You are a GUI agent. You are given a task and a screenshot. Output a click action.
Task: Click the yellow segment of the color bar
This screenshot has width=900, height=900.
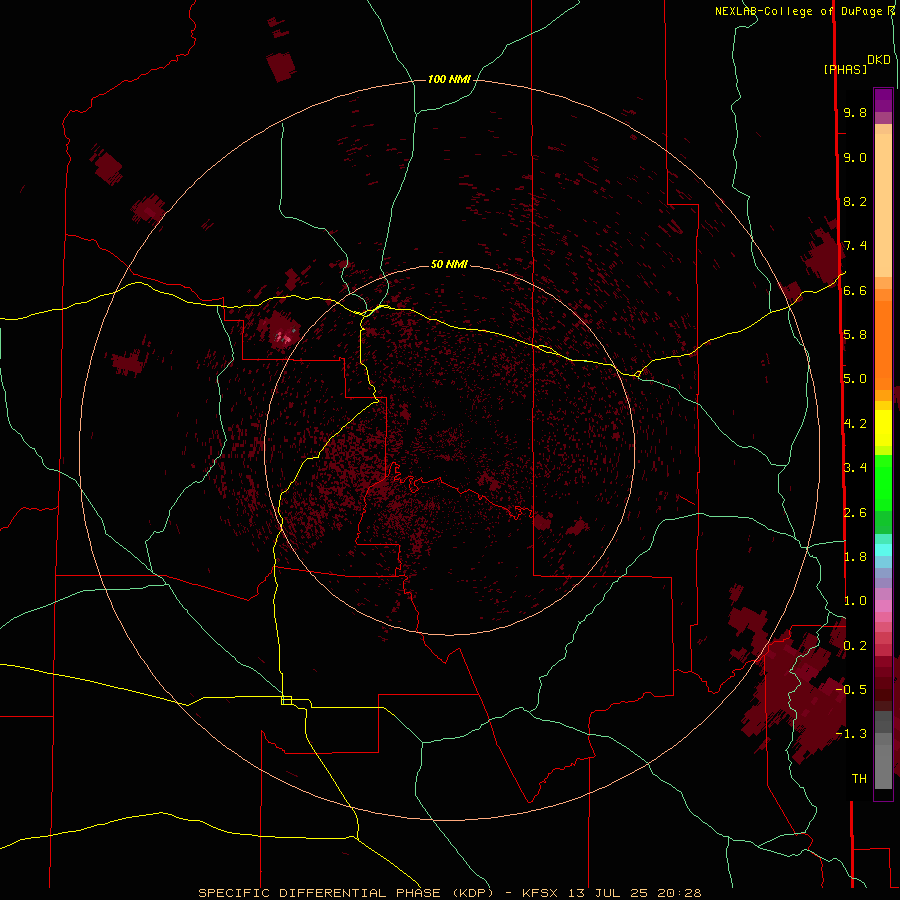883,428
